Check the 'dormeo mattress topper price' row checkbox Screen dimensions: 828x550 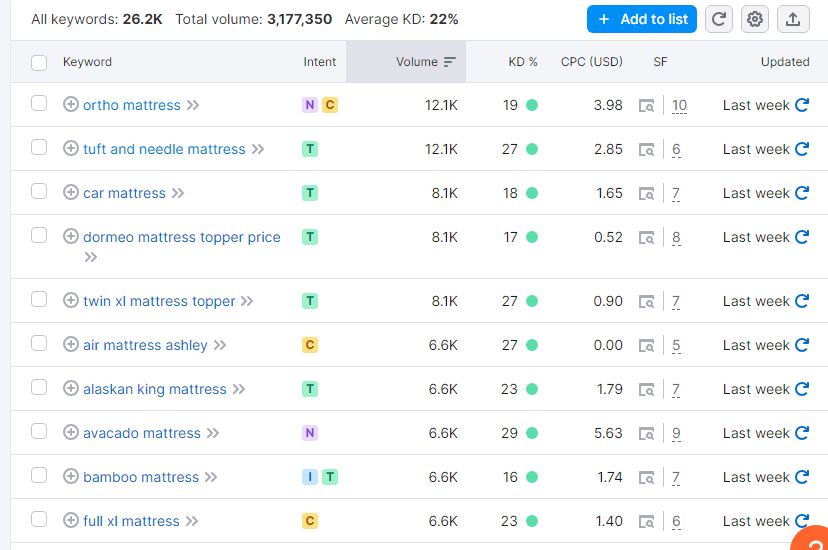click(39, 235)
